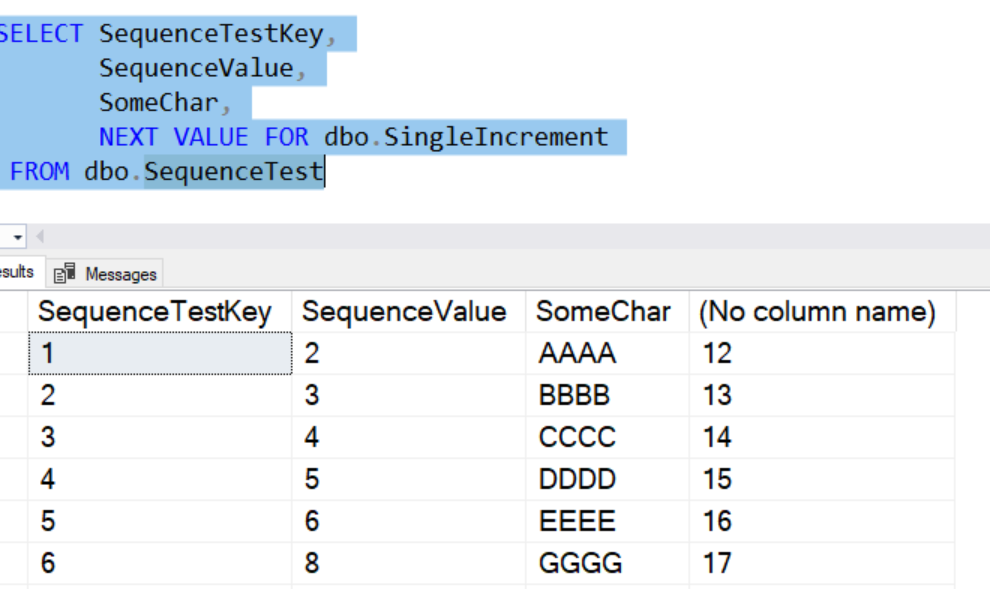Select the SequenceTestKey column header
The image size is (990, 589).
(154, 312)
